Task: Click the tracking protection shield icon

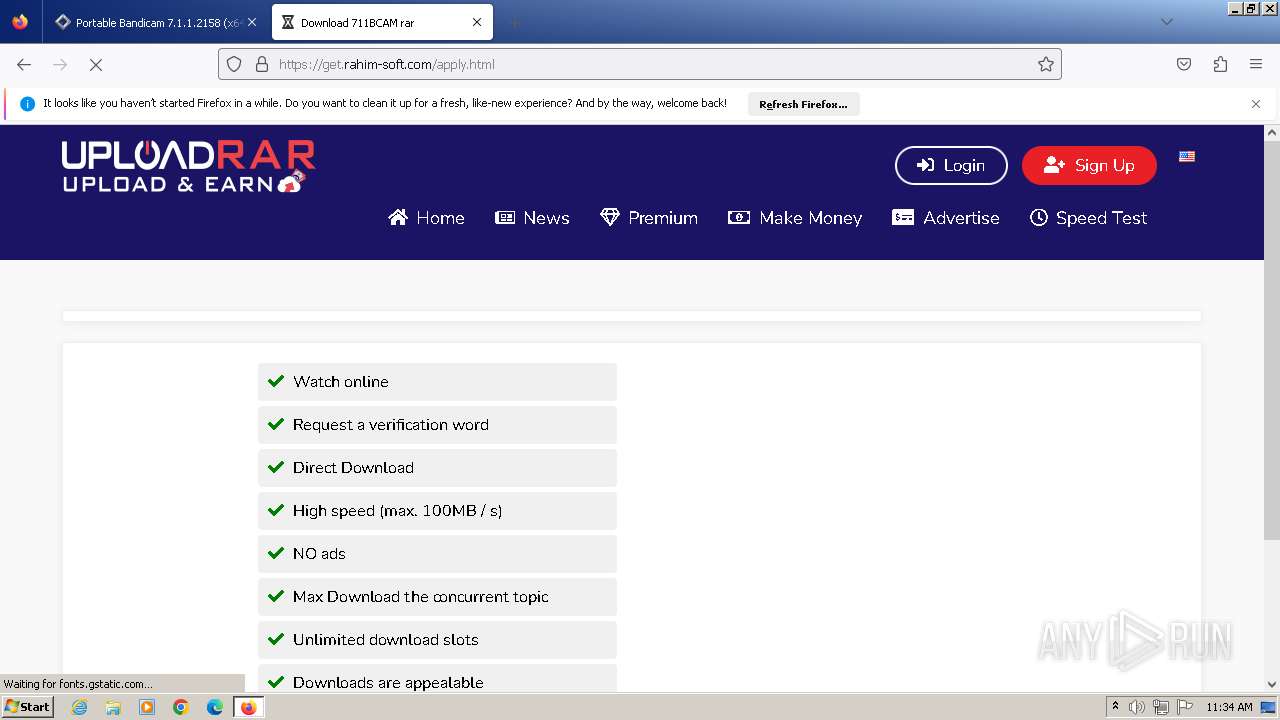Action: [x=234, y=64]
